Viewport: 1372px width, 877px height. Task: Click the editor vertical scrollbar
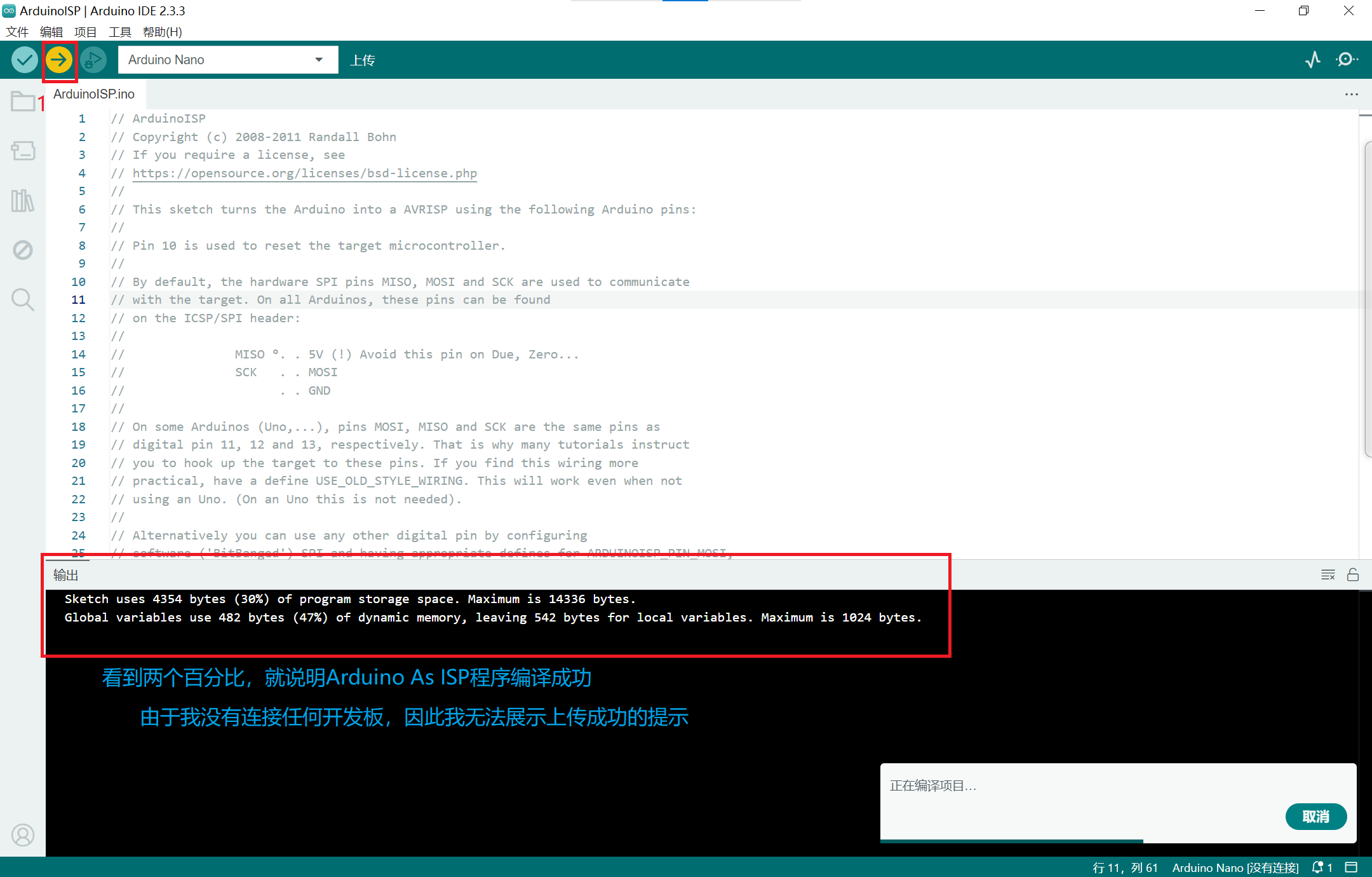click(x=1368, y=299)
